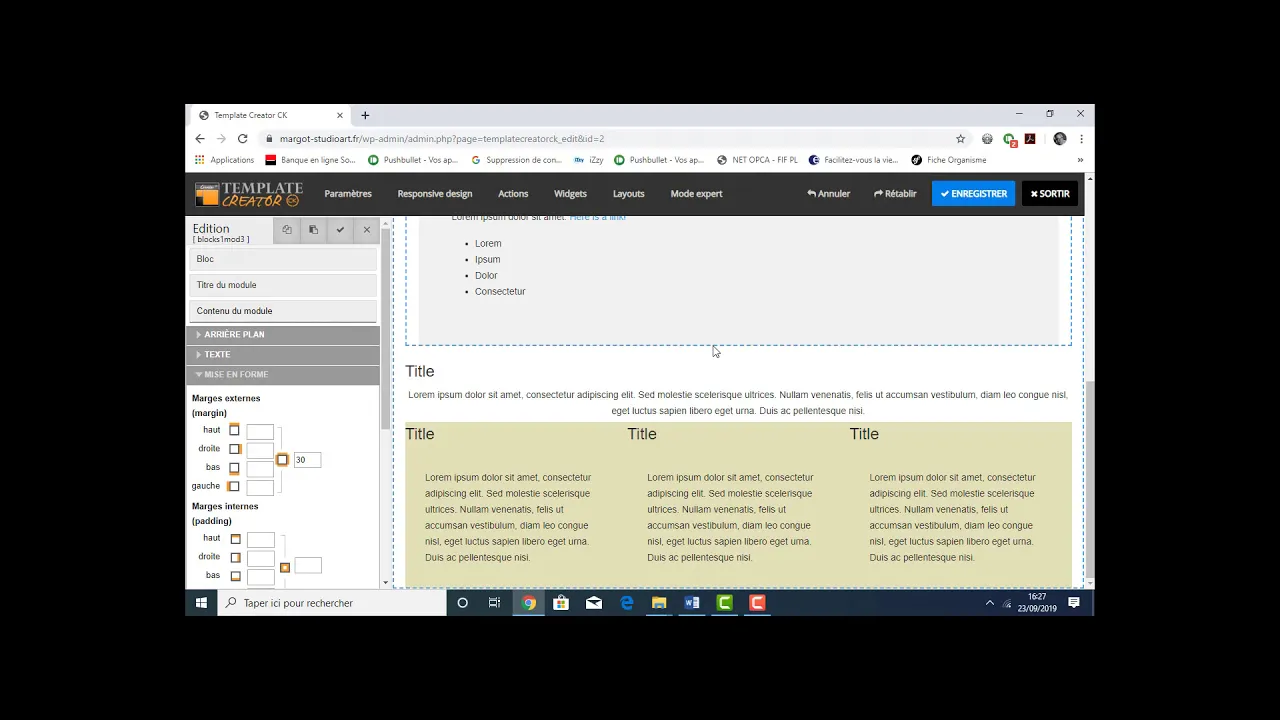The width and height of the screenshot is (1280, 720).
Task: Go back using the browser back arrow
Action: pos(200,139)
